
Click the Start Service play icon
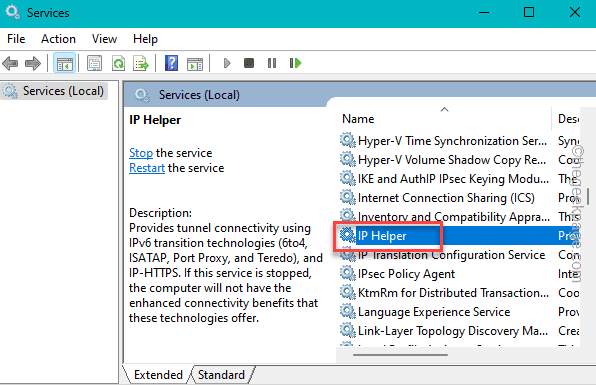click(227, 63)
